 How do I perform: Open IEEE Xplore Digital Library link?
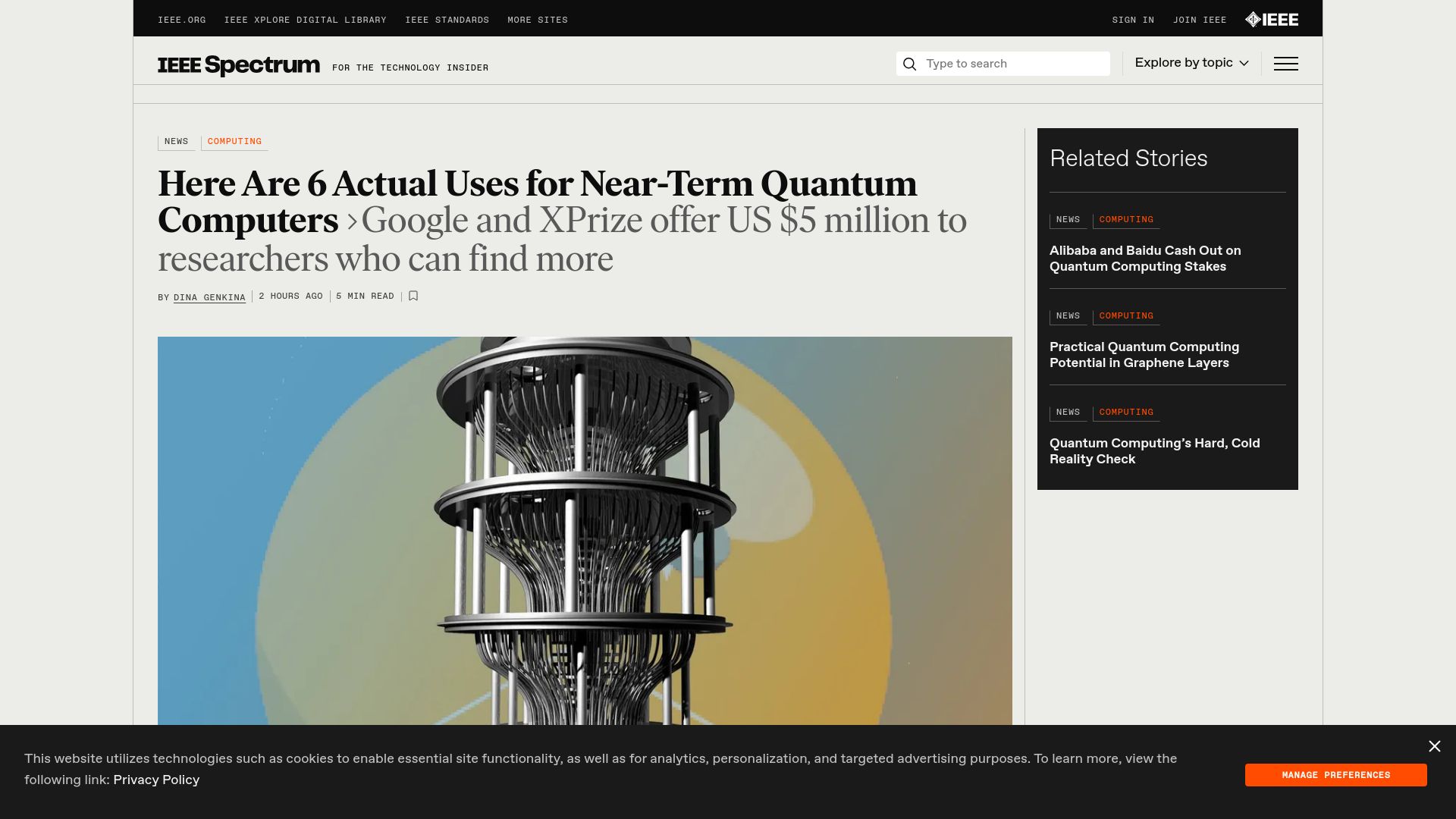pos(305,20)
